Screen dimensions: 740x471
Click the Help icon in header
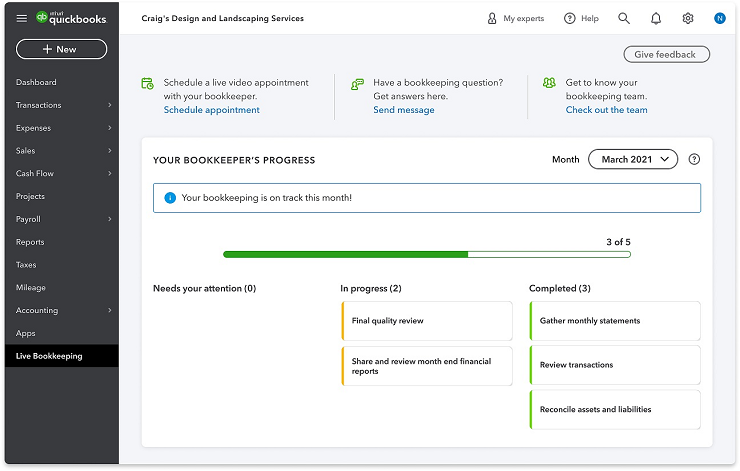581,18
